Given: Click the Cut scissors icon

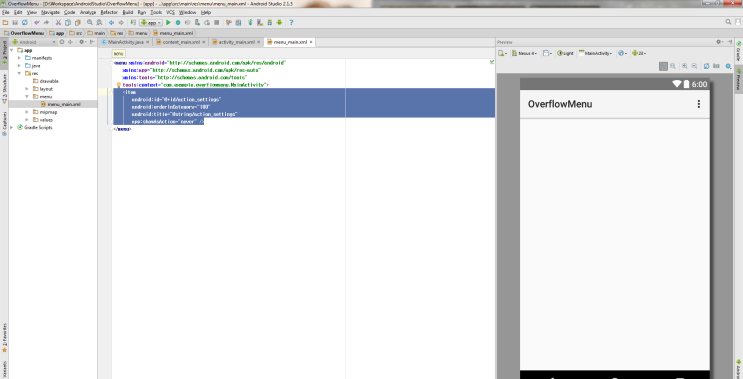Looking at the screenshot, I should pyautogui.click(x=58, y=22).
